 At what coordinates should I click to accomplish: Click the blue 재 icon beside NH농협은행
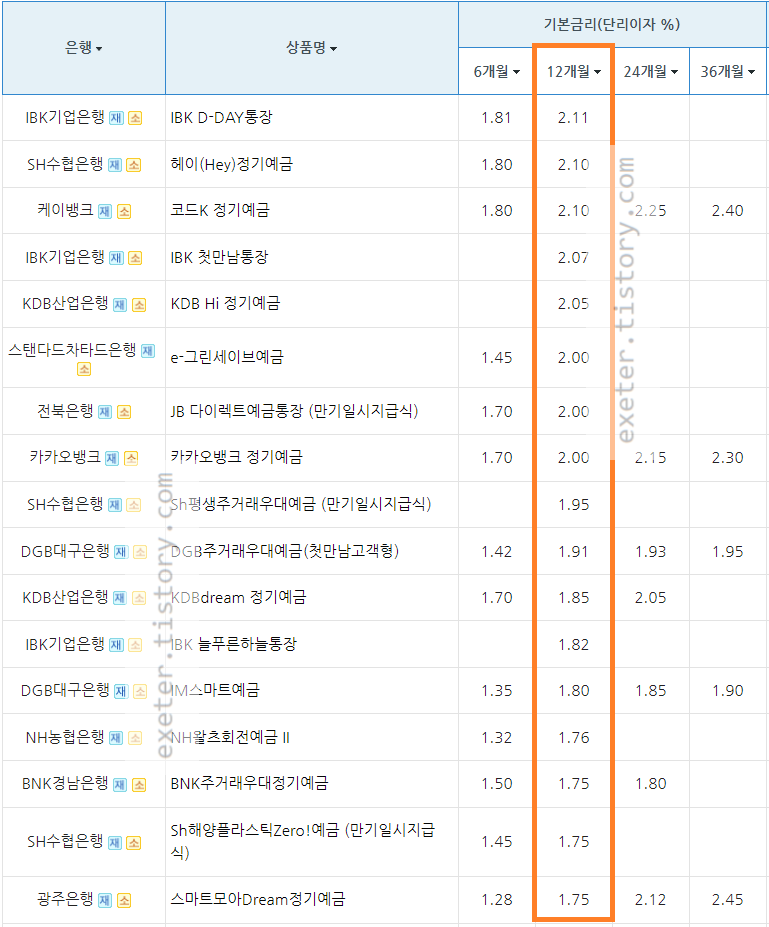pos(116,738)
